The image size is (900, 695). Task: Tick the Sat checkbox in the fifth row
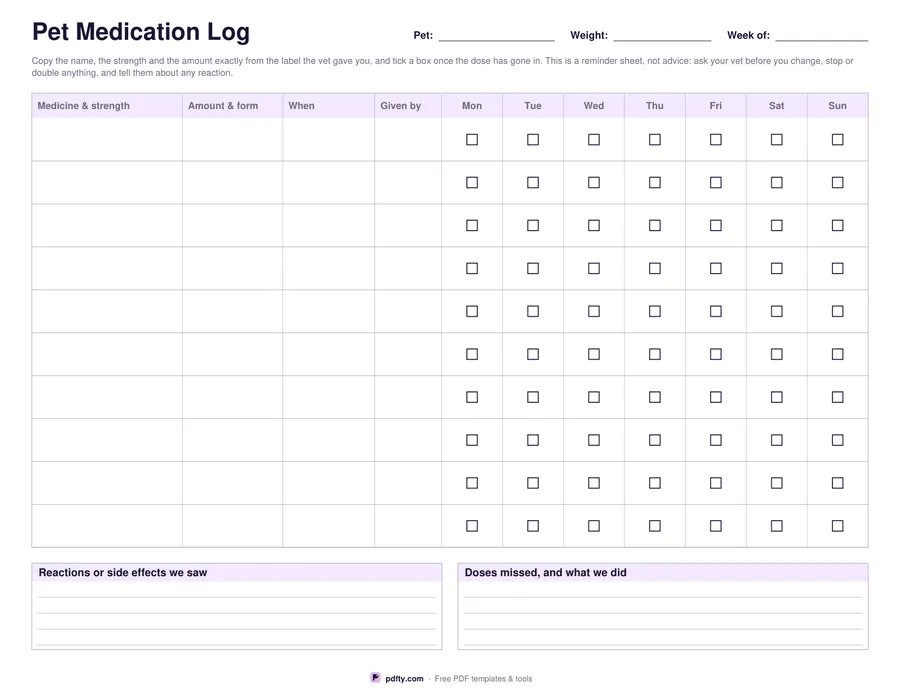tap(776, 311)
